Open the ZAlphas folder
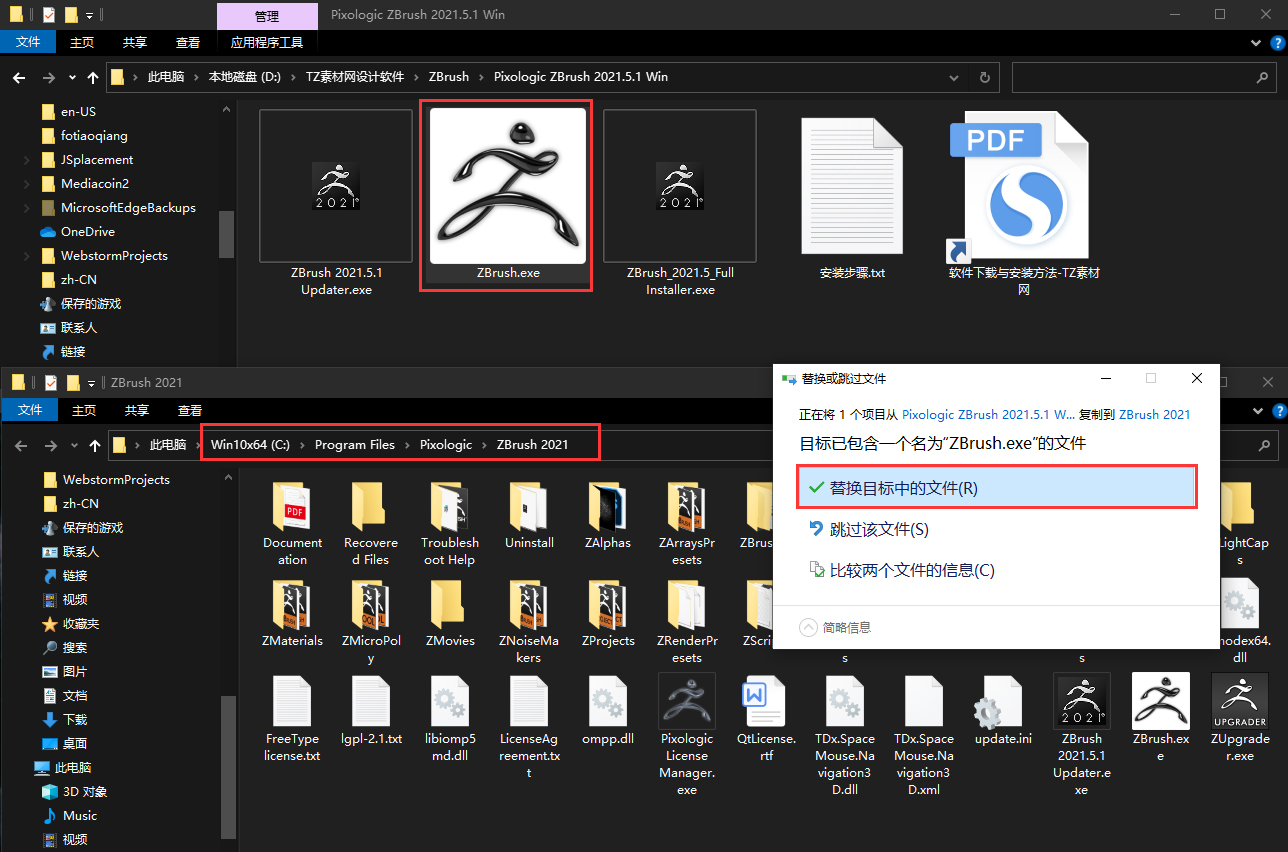The width and height of the screenshot is (1288, 852). (x=608, y=515)
